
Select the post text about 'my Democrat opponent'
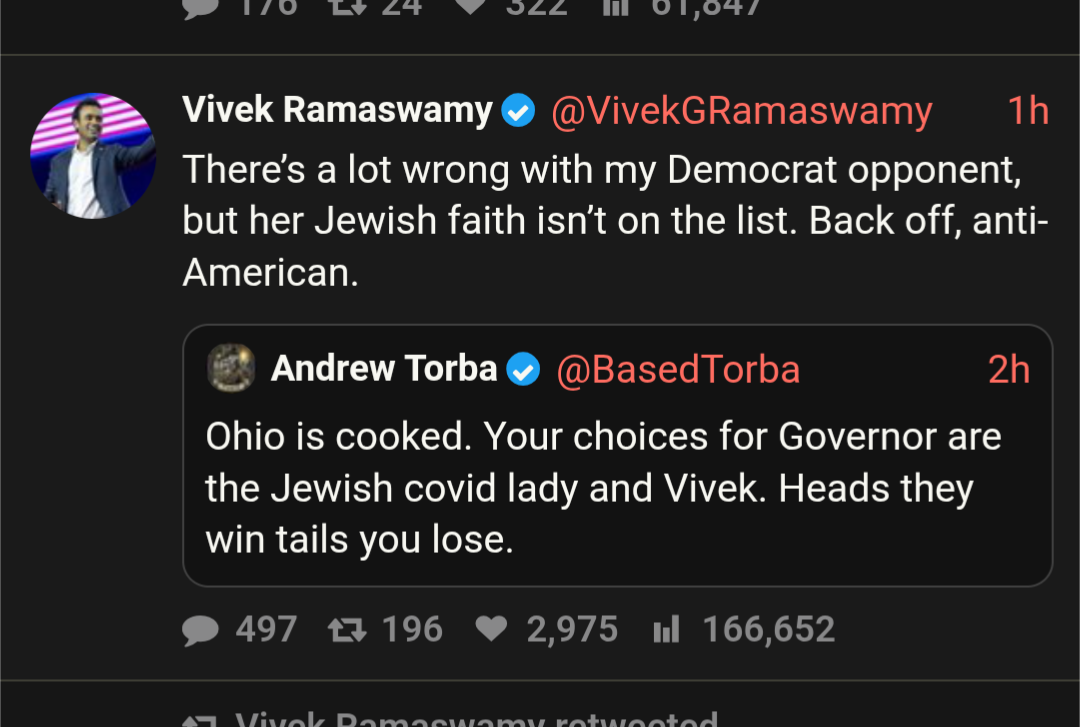click(614, 221)
